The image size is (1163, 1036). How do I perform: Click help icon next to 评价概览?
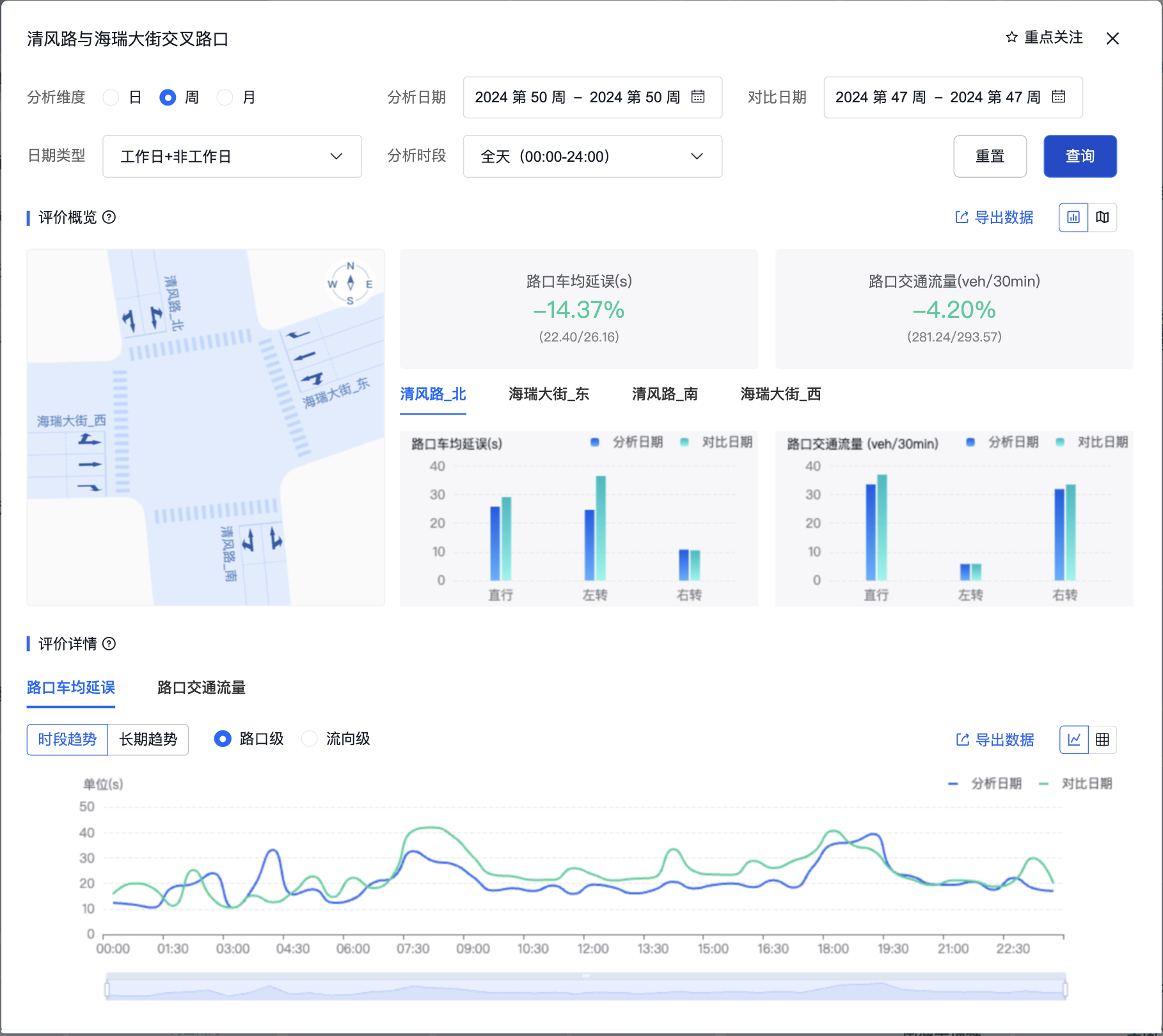point(109,217)
